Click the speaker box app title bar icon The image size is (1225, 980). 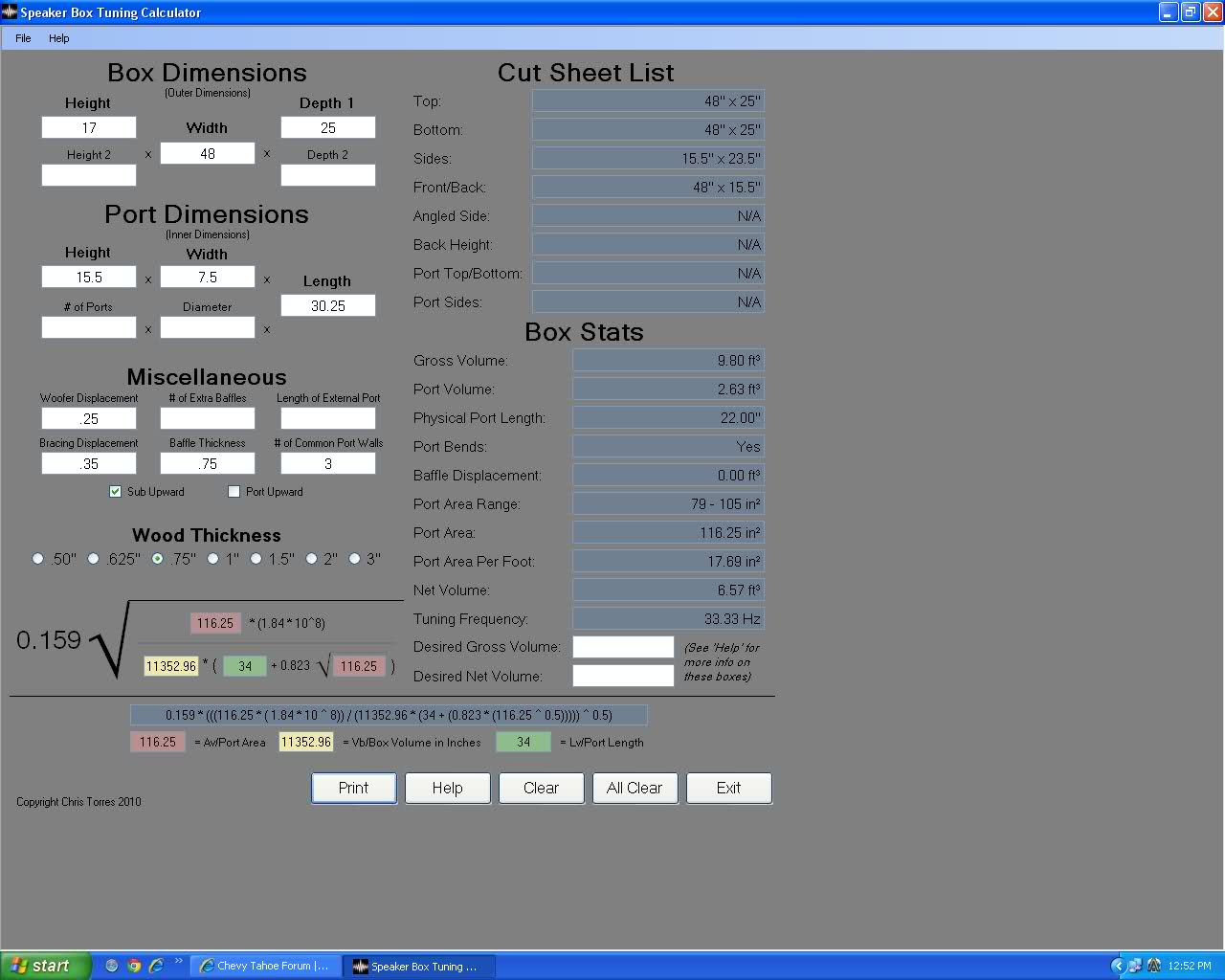(x=10, y=12)
